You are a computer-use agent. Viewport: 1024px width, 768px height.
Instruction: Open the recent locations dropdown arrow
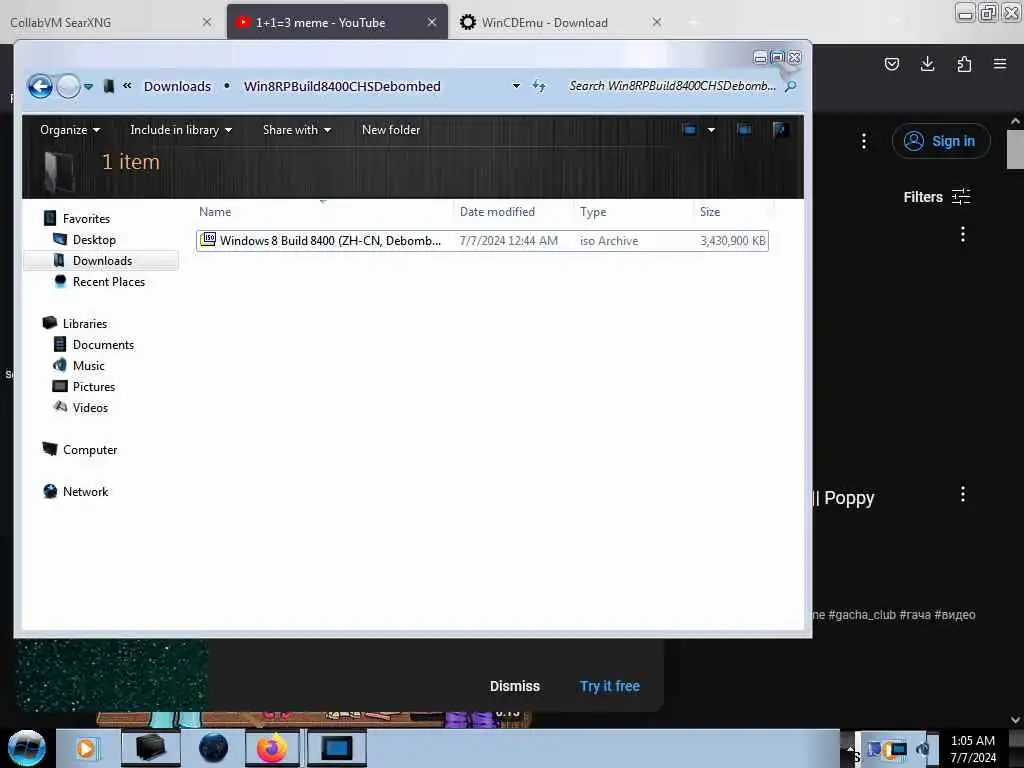(x=88, y=86)
